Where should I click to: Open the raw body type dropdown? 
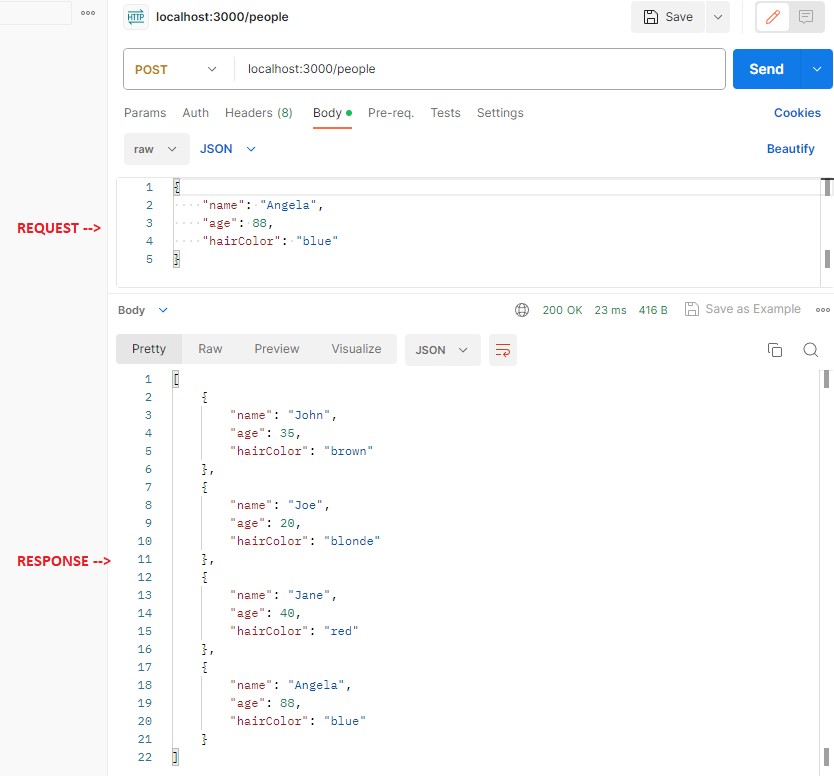coord(156,149)
